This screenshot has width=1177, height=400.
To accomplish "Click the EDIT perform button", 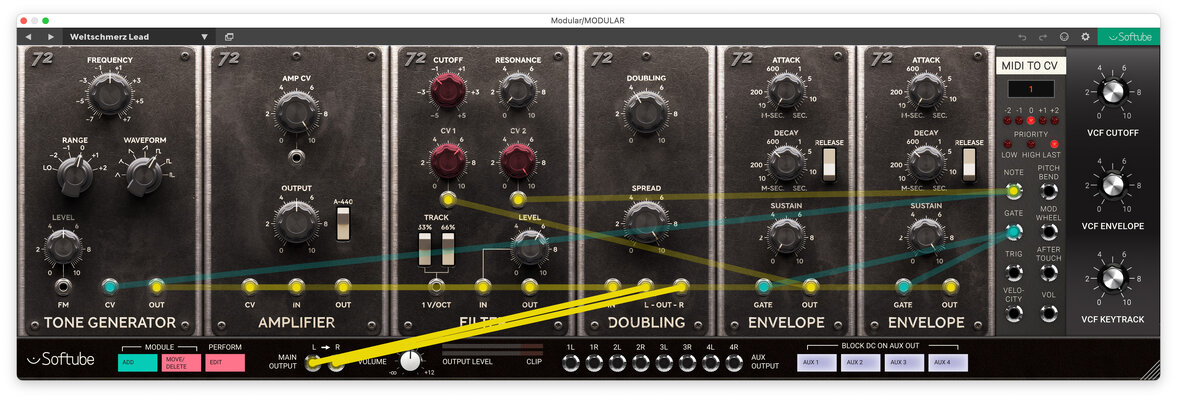I will pos(225,363).
